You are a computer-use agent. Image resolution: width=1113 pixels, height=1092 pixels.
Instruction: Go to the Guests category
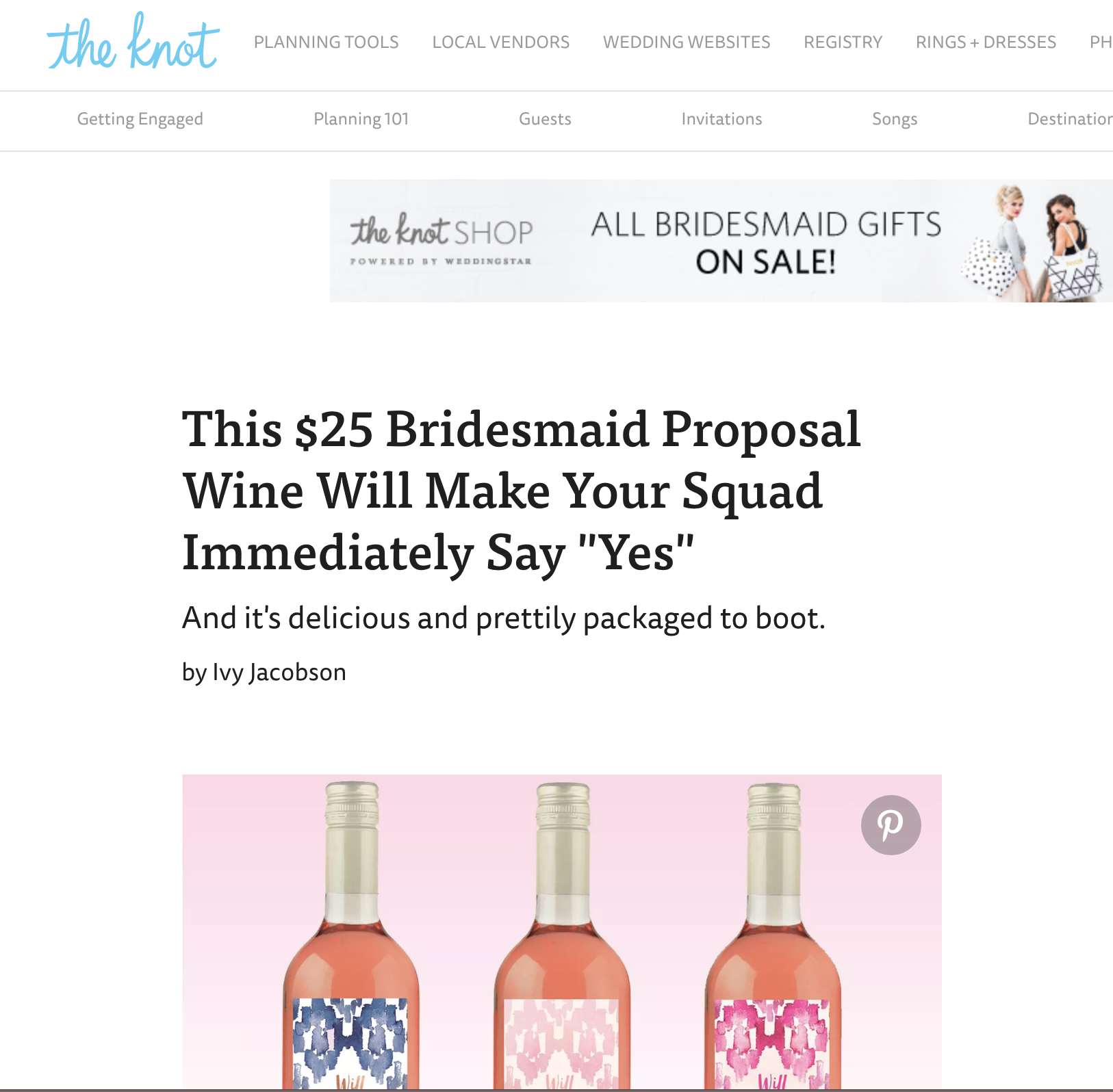click(x=545, y=119)
